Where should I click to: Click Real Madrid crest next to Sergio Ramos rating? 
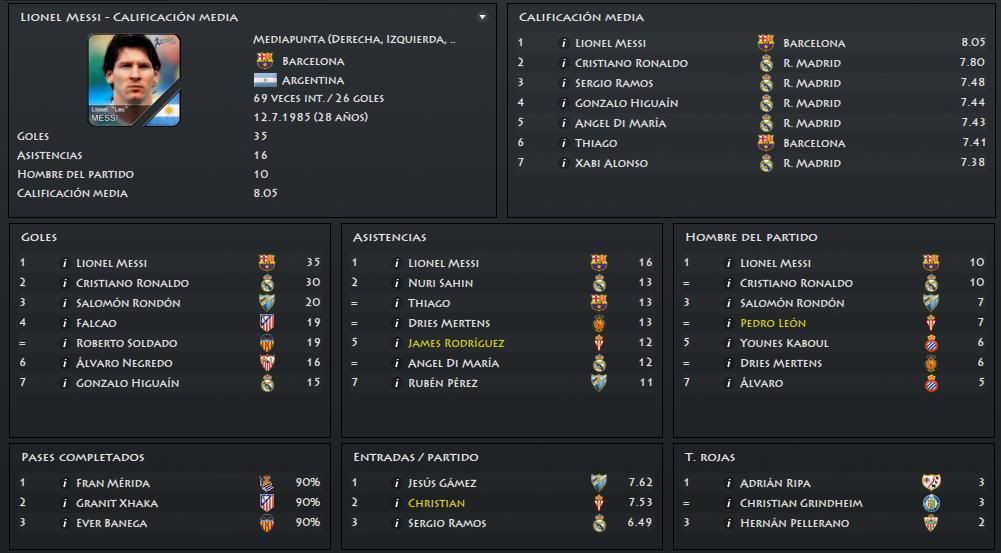(x=766, y=83)
